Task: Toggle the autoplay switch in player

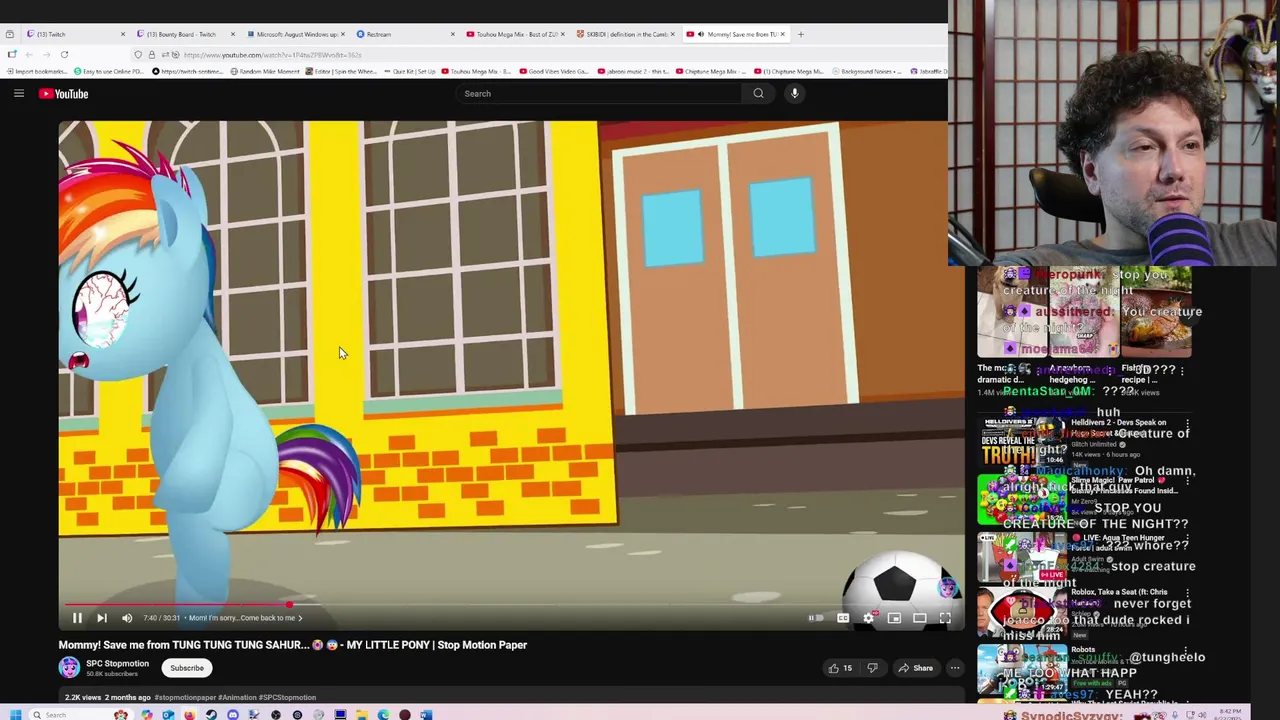Action: [816, 618]
